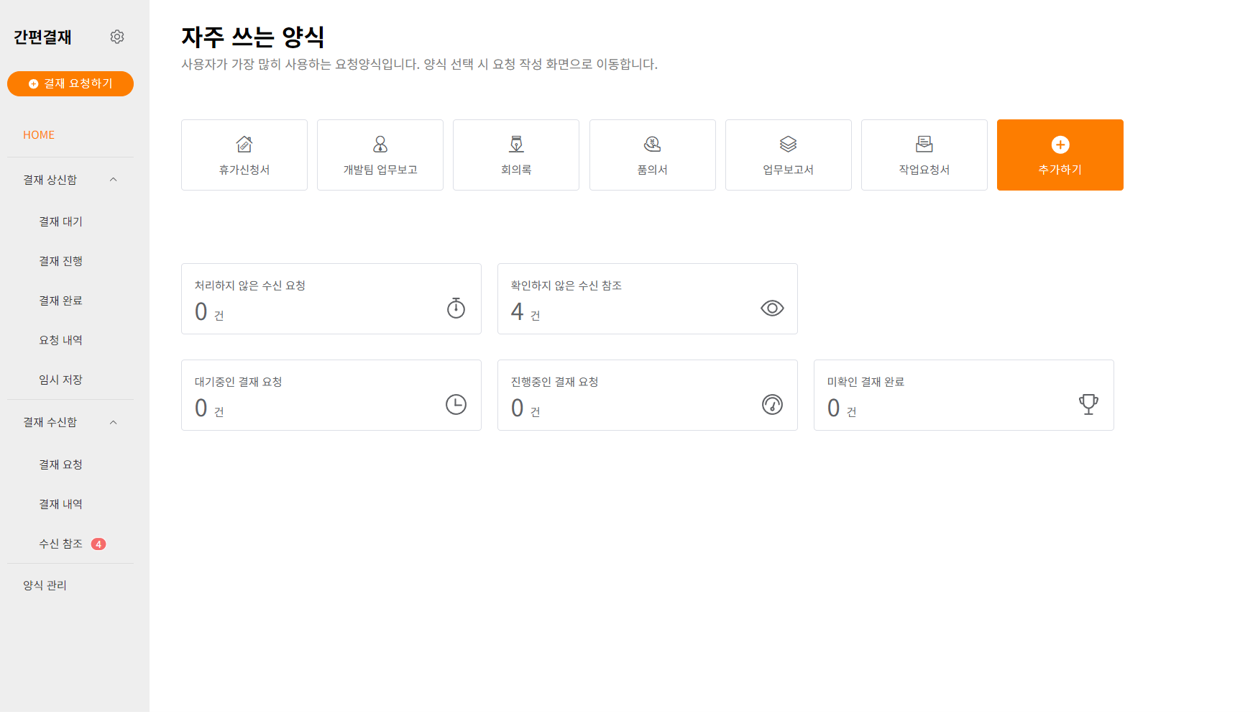Click the eye icon on 확인하지 않은 수신 참조
Screen dimensions: 1258x712
click(x=772, y=308)
